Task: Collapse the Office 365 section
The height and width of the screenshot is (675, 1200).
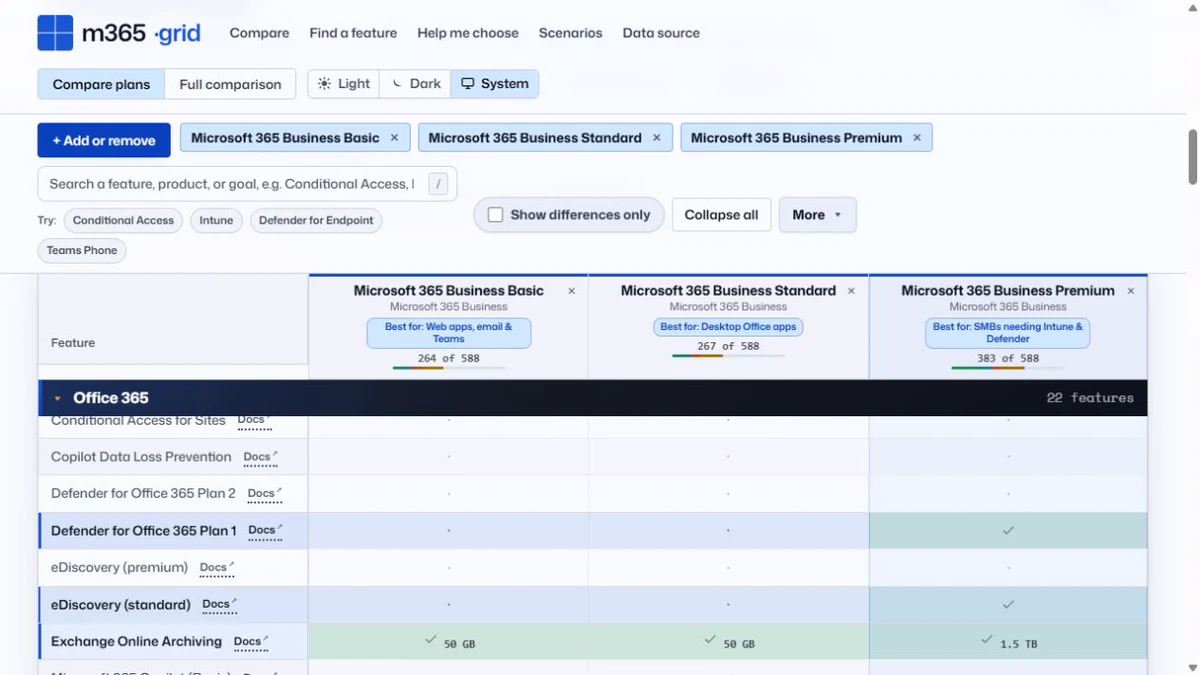Action: tap(58, 398)
